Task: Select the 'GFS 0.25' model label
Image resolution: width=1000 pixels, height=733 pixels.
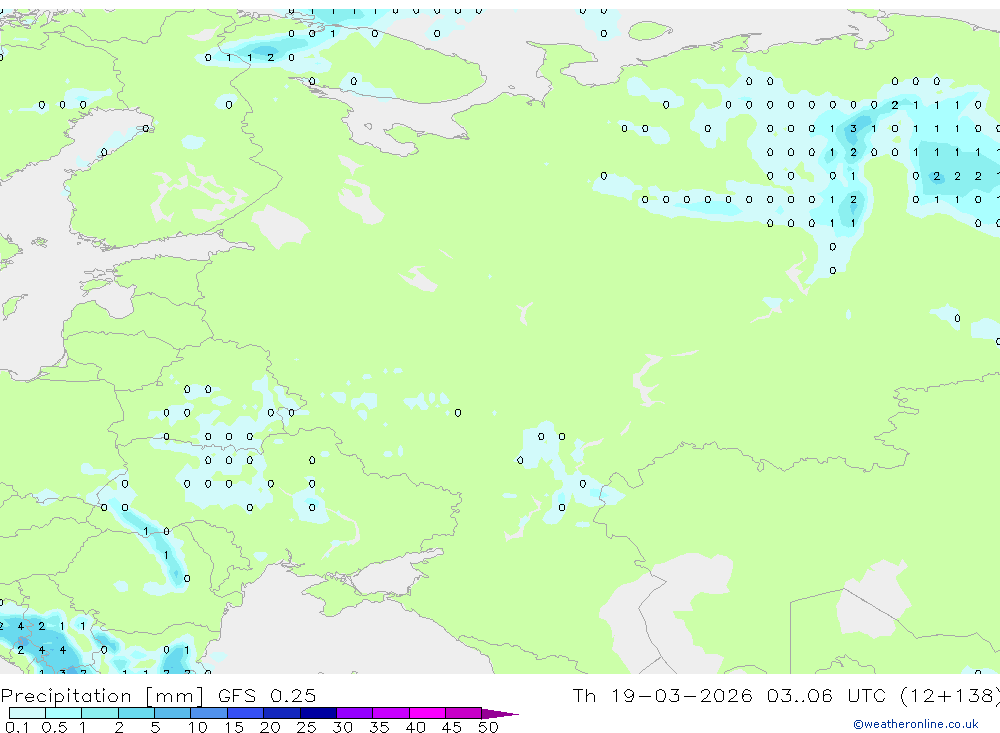Action: pos(267,696)
